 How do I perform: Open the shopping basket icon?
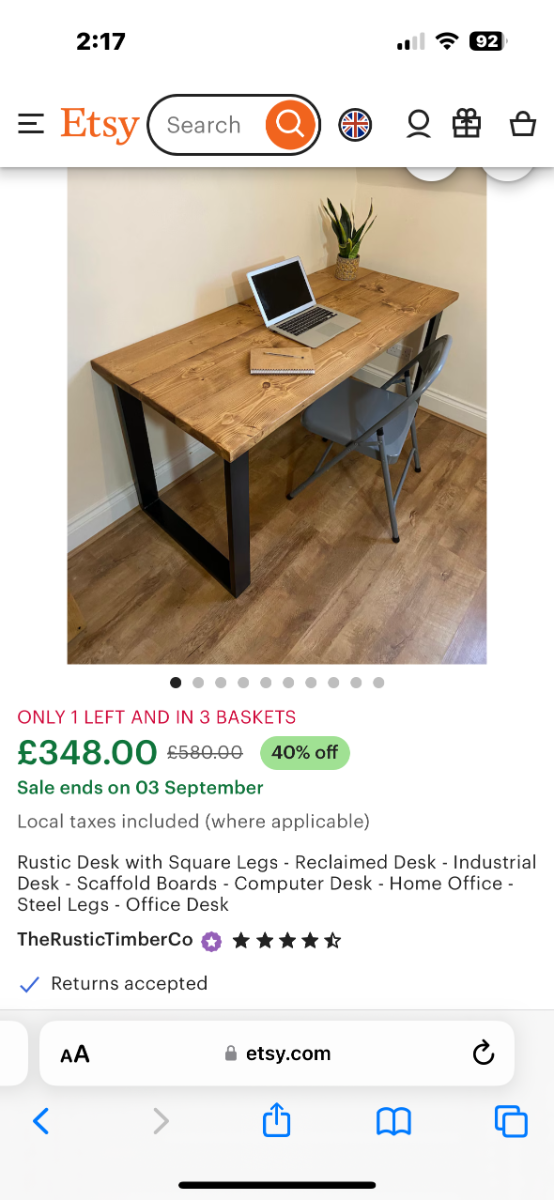click(522, 124)
